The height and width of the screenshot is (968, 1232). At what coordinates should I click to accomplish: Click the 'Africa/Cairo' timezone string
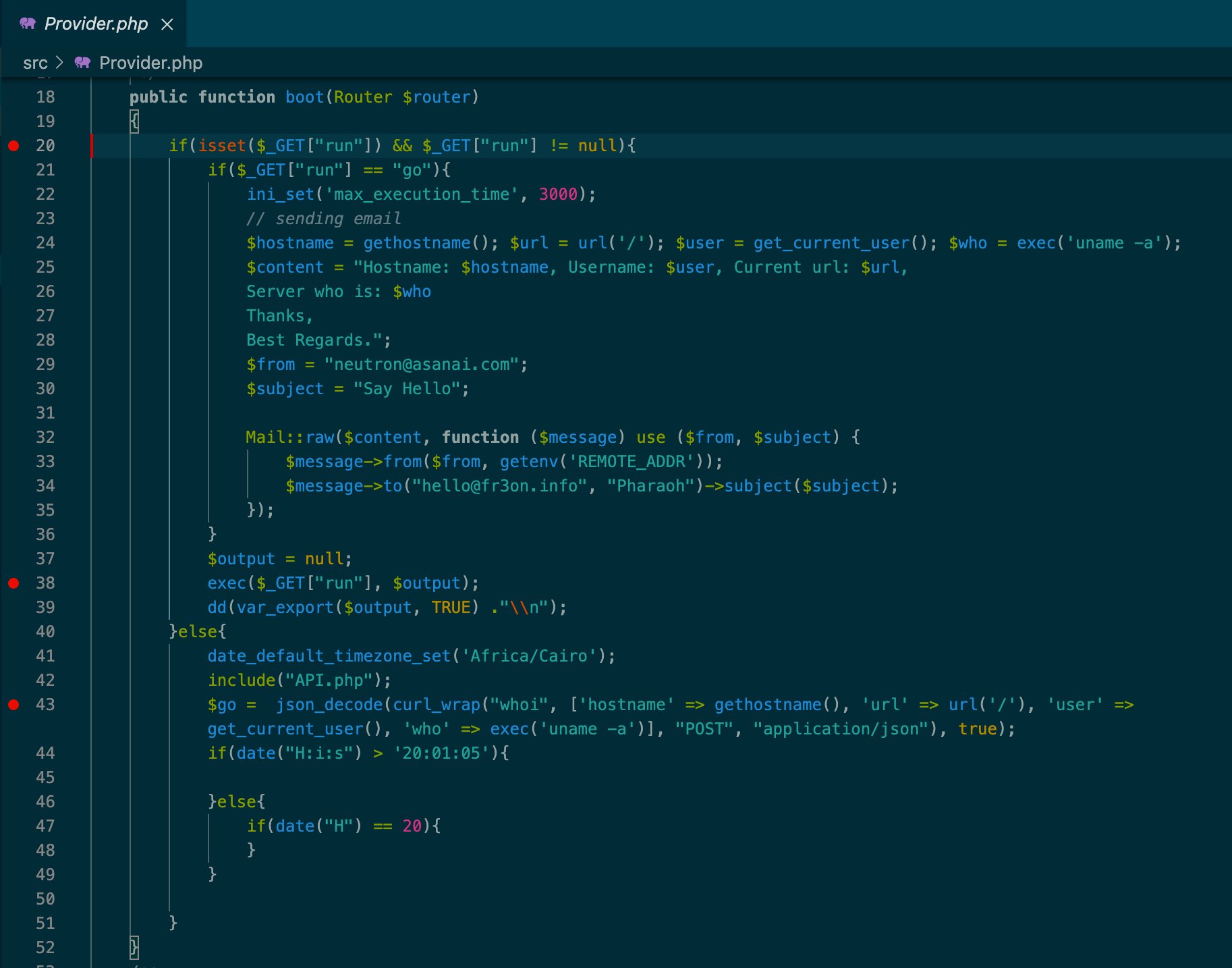529,656
